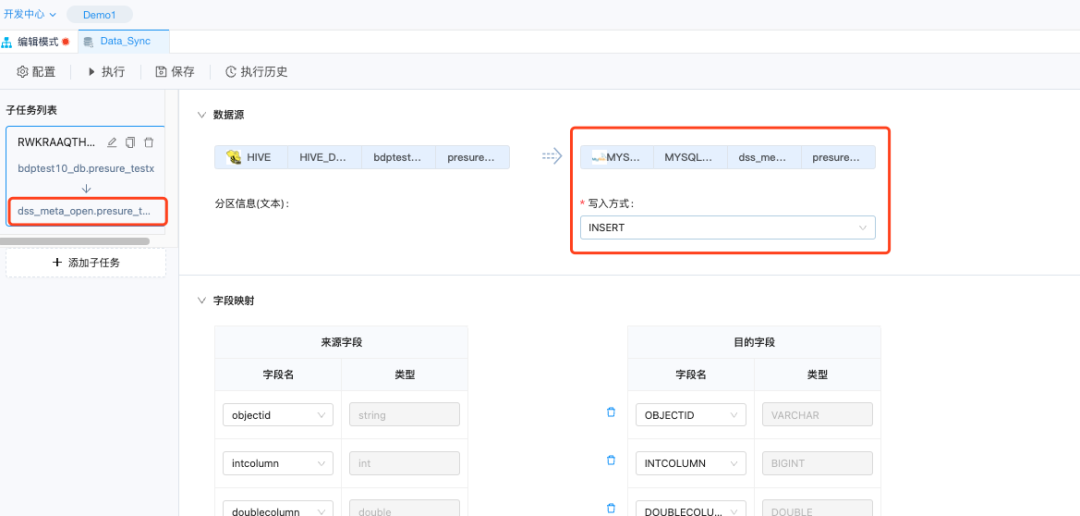Viewport: 1080px width, 516px height.
Task: Click the HIVE source type icon
Action: pyautogui.click(x=234, y=157)
